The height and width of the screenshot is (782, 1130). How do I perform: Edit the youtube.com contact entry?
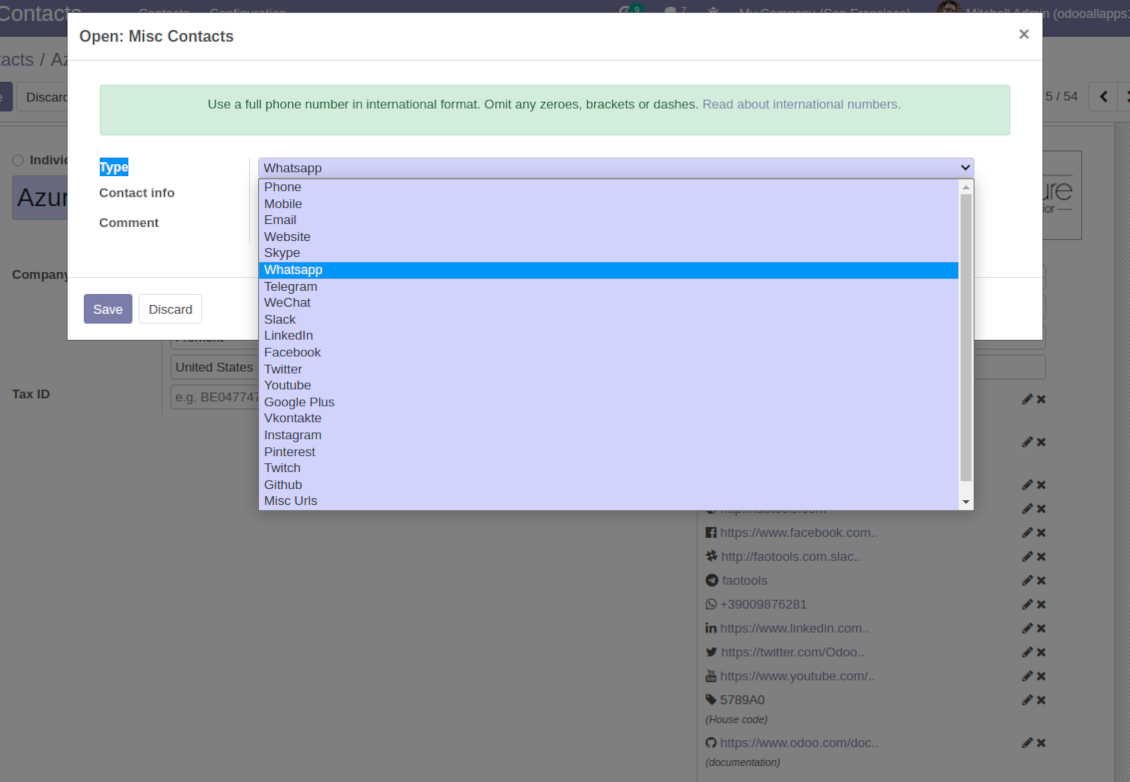click(1027, 676)
